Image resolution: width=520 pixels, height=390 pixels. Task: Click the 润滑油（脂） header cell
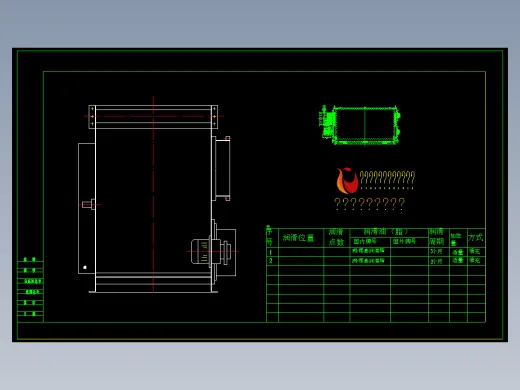point(389,232)
